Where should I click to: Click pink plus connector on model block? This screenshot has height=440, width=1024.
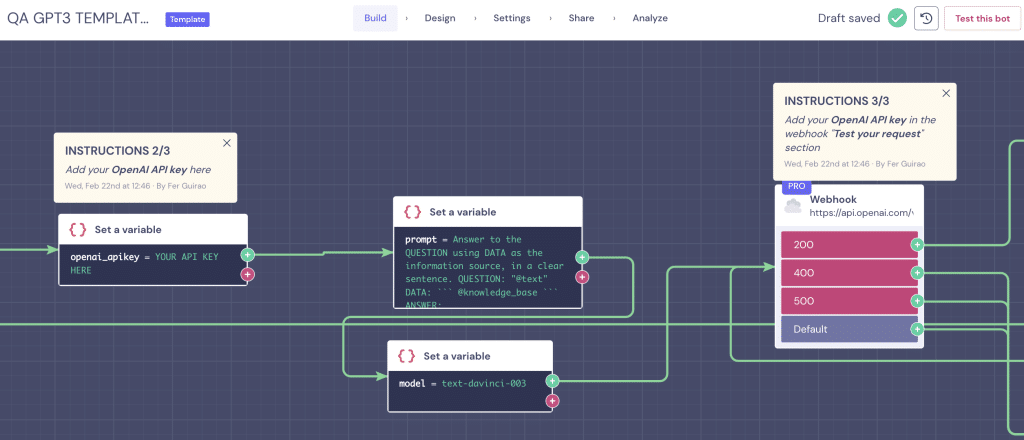pos(552,401)
